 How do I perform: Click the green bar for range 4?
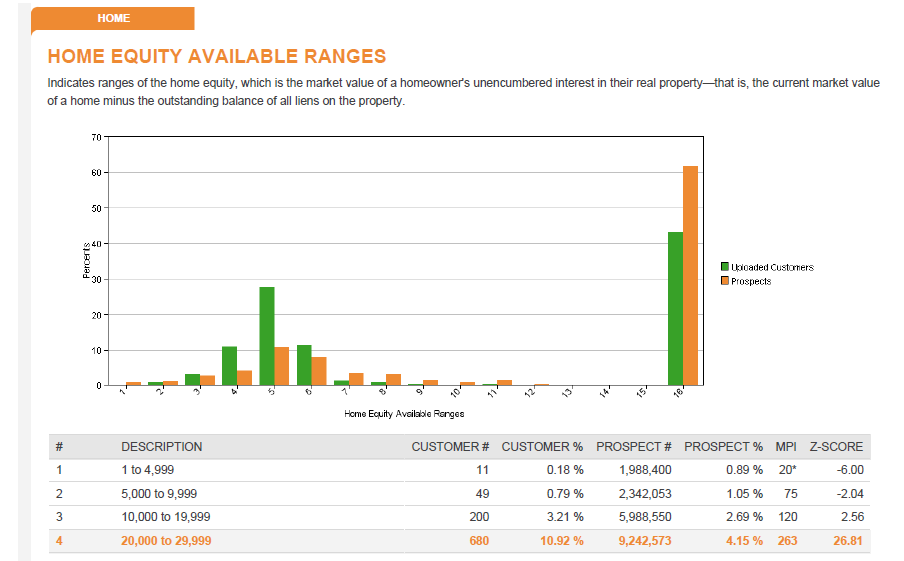coord(229,366)
